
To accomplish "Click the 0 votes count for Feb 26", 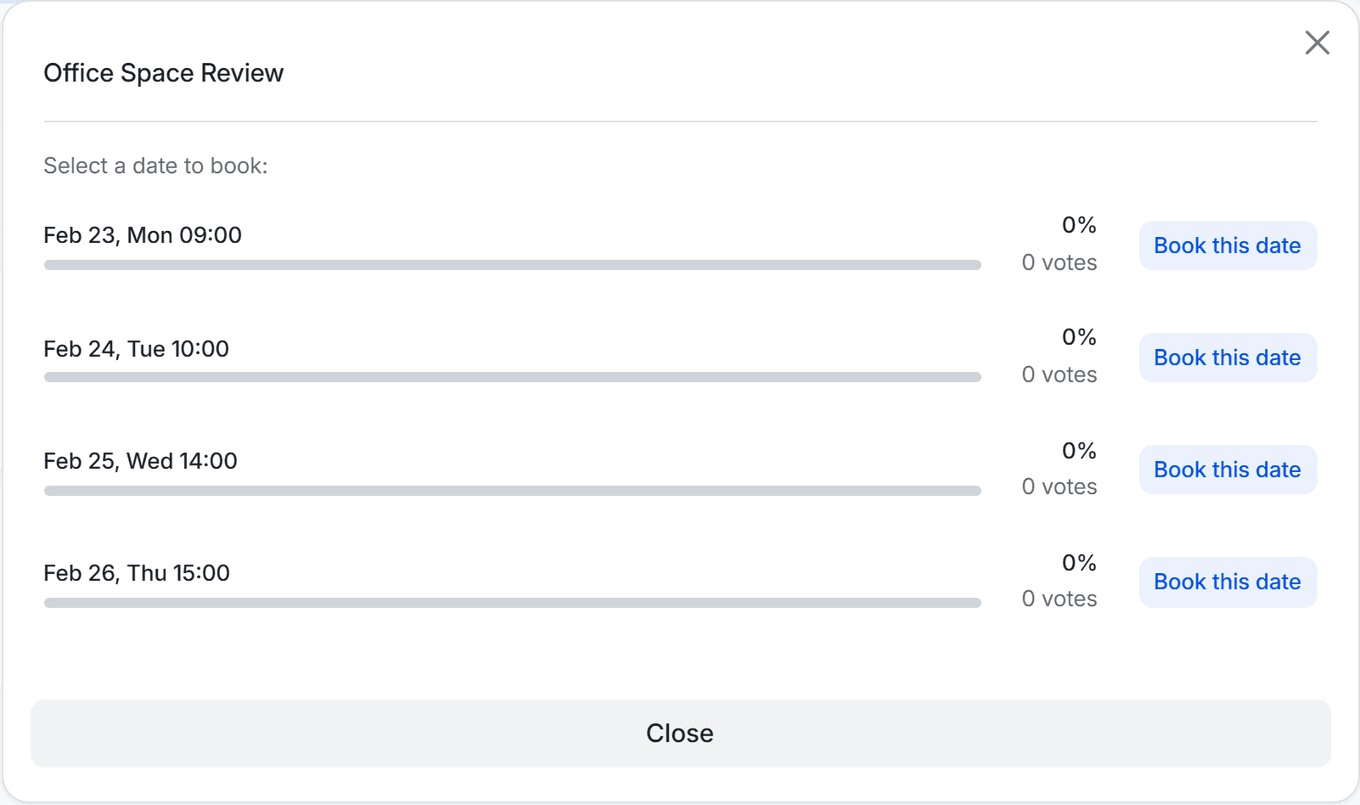I will click(1059, 598).
